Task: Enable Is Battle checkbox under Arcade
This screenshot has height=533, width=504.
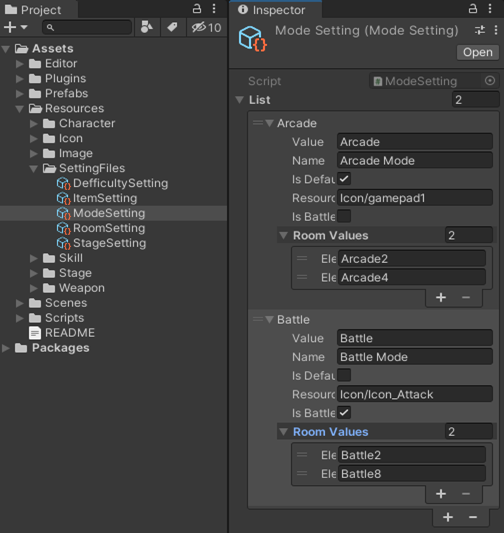Action: pos(344,217)
